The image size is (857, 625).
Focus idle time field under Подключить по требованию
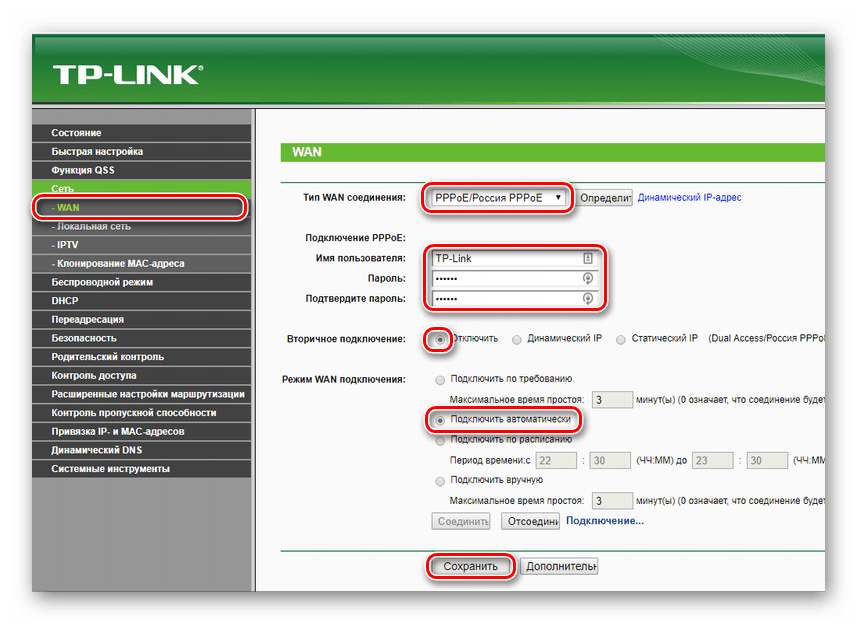point(612,400)
